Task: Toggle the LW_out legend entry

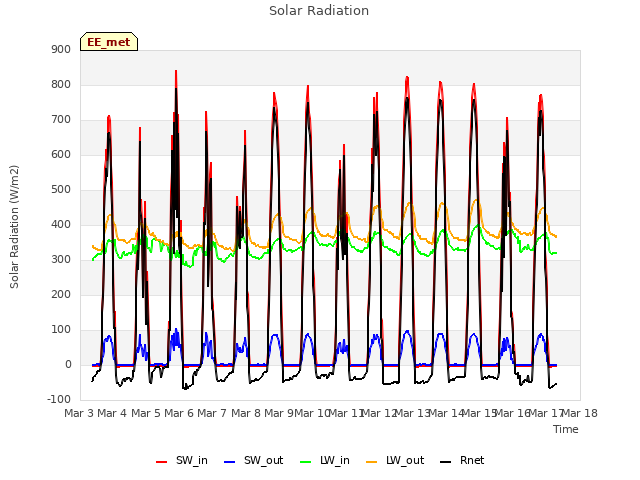Action: [x=395, y=460]
